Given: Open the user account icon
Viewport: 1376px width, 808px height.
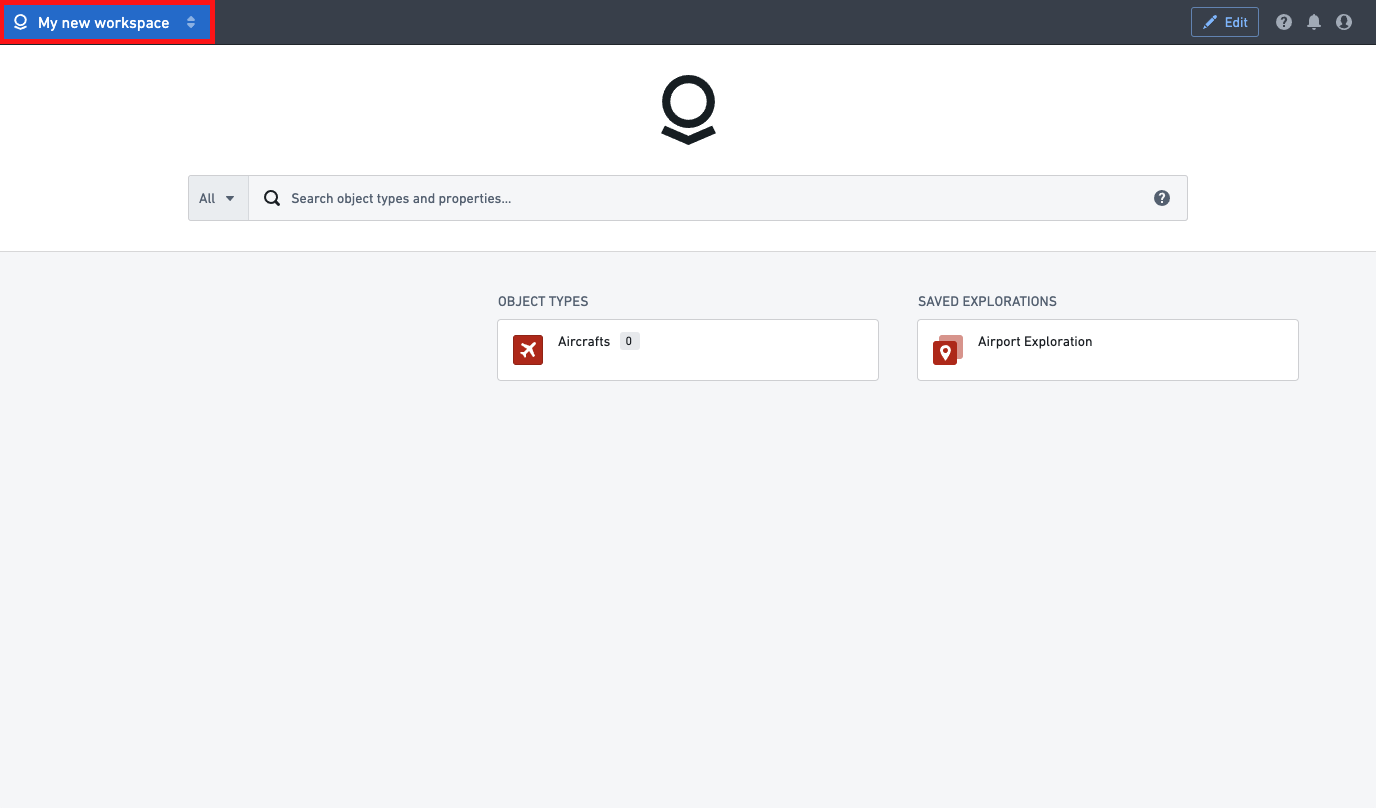Looking at the screenshot, I should pos(1344,22).
